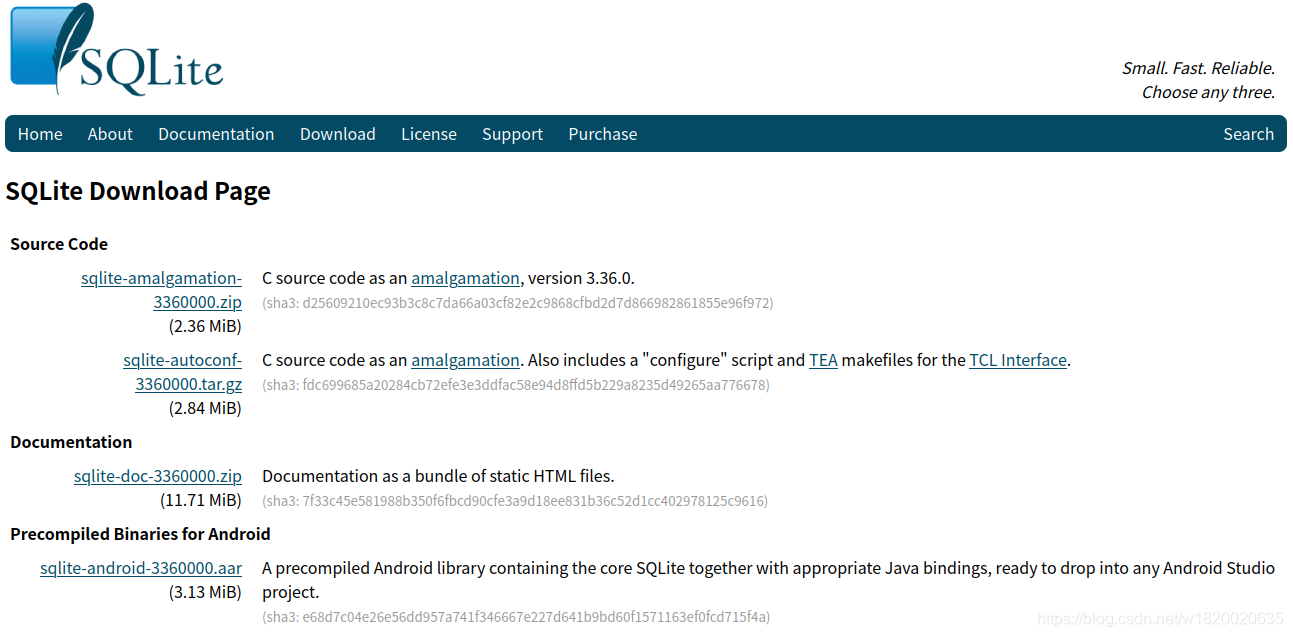
Task: Open the Support menu item
Action: [512, 134]
